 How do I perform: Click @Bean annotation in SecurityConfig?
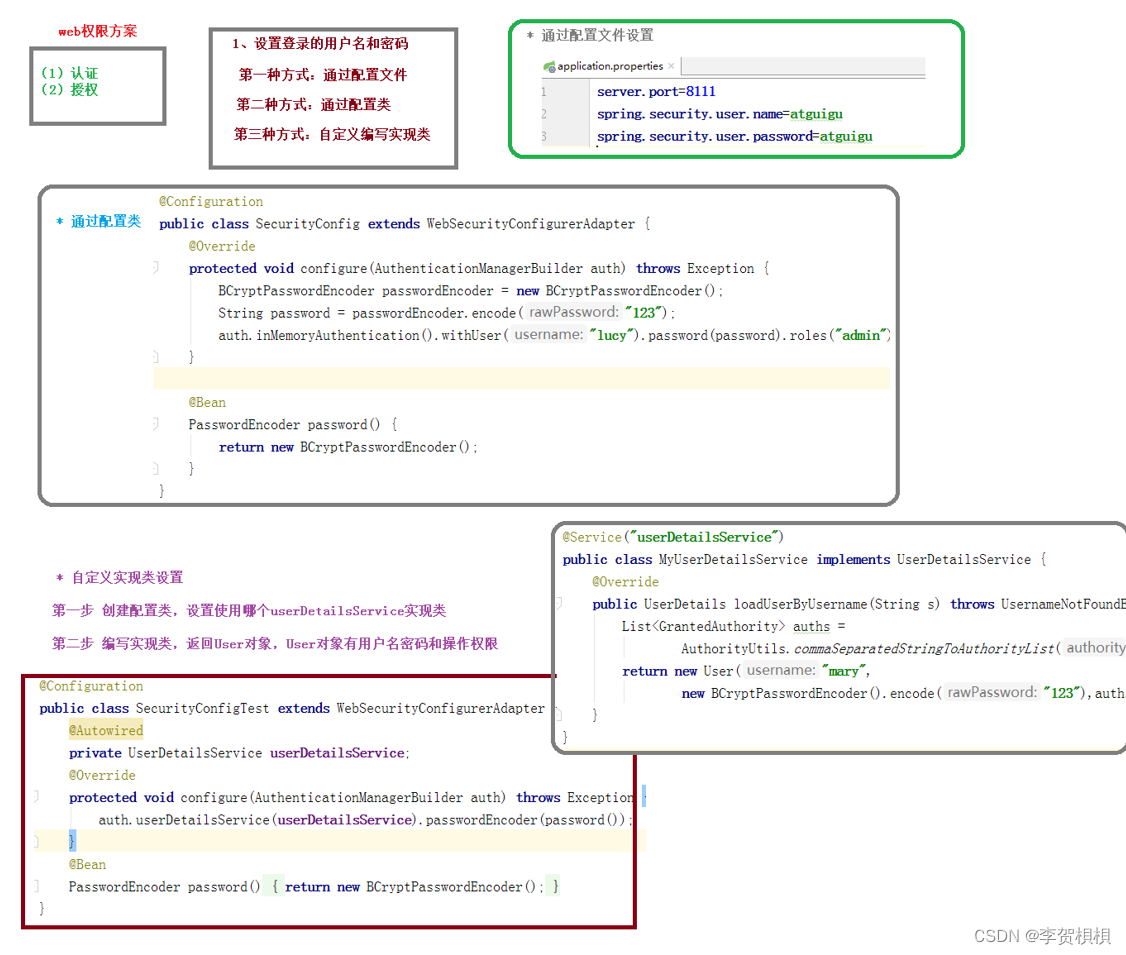coord(207,403)
